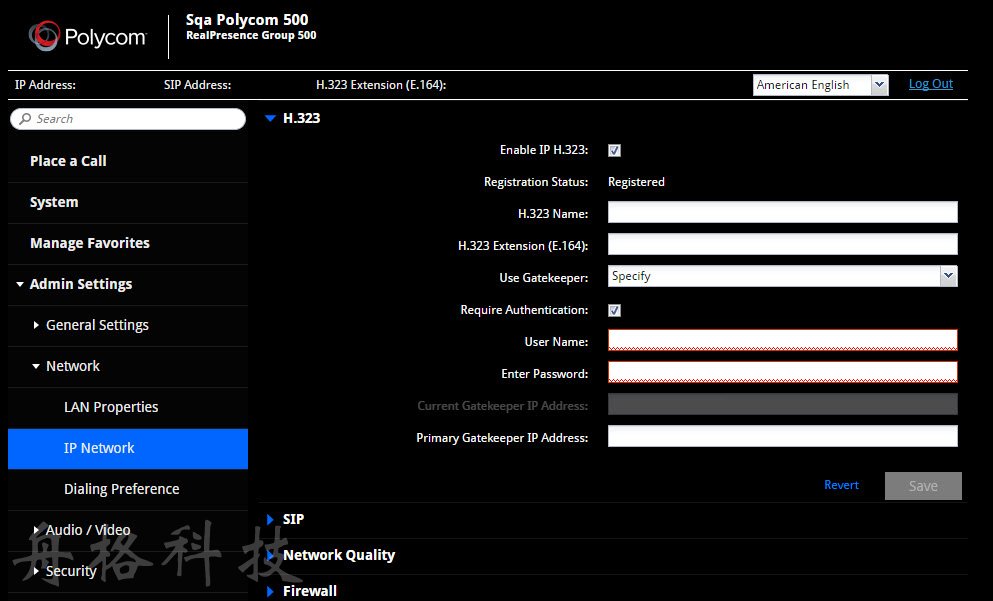The image size is (993, 601).
Task: Click the Save button
Action: [923, 486]
